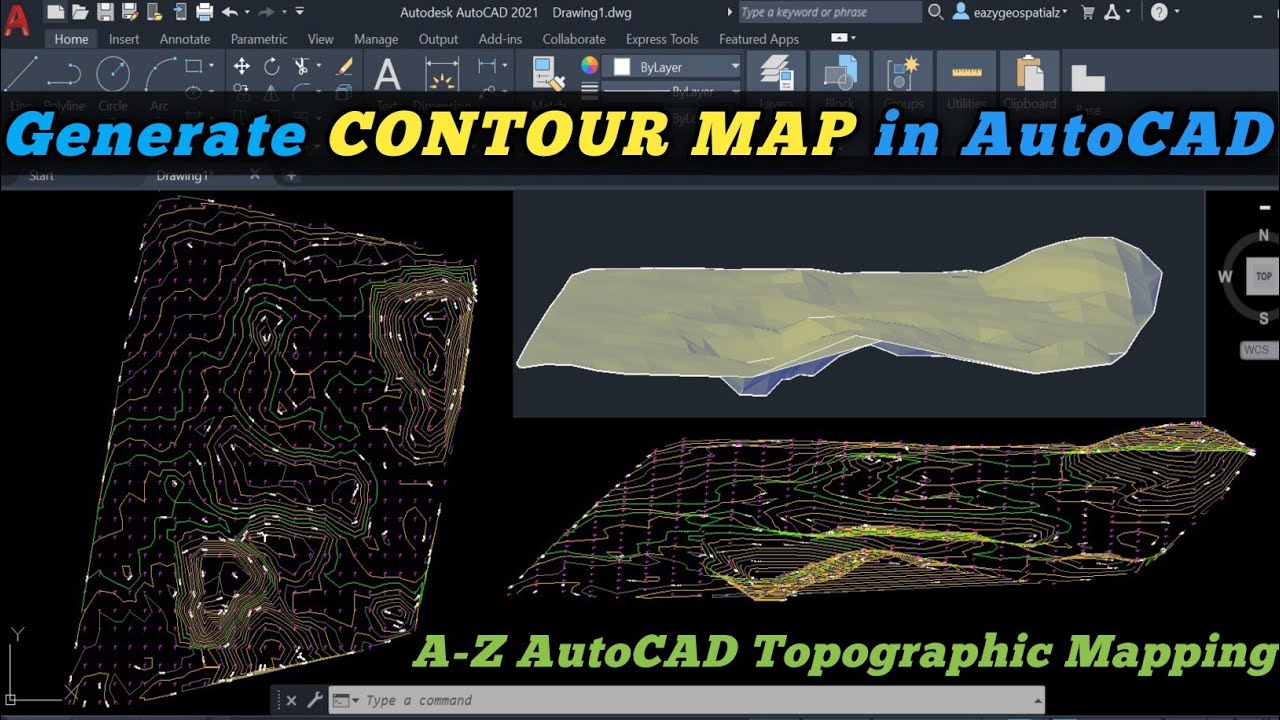Select the Circle tool
Viewport: 1280px width, 720px height.
[112, 73]
